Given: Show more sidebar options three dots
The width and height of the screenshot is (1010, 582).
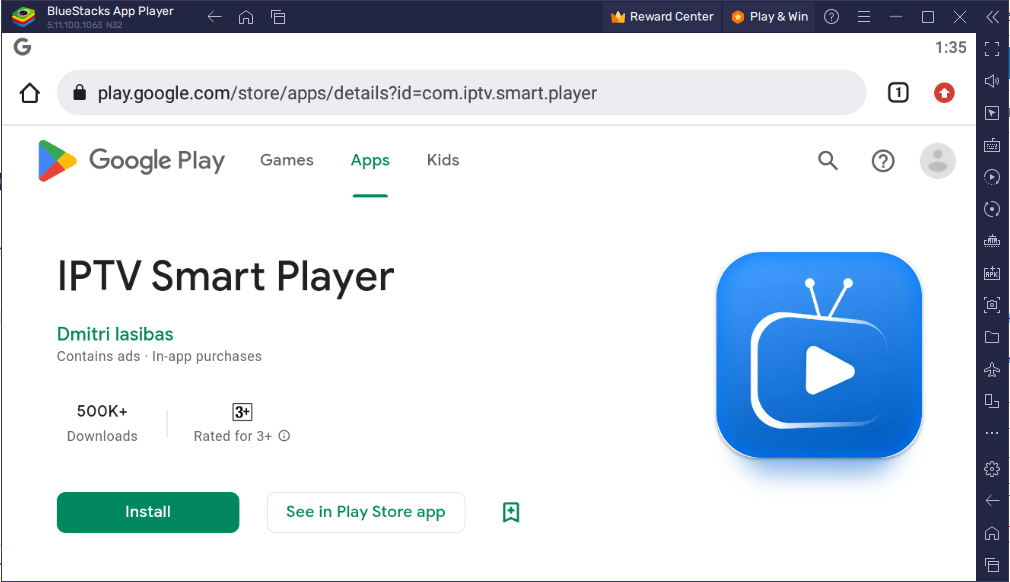Looking at the screenshot, I should [x=992, y=433].
